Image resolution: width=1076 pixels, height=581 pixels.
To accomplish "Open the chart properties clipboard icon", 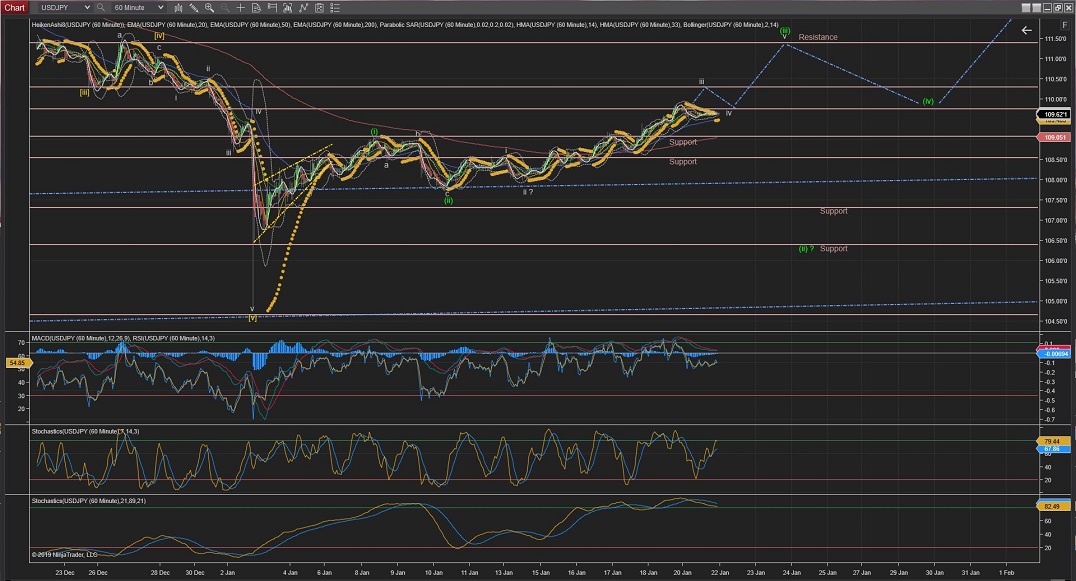I will point(319,8).
